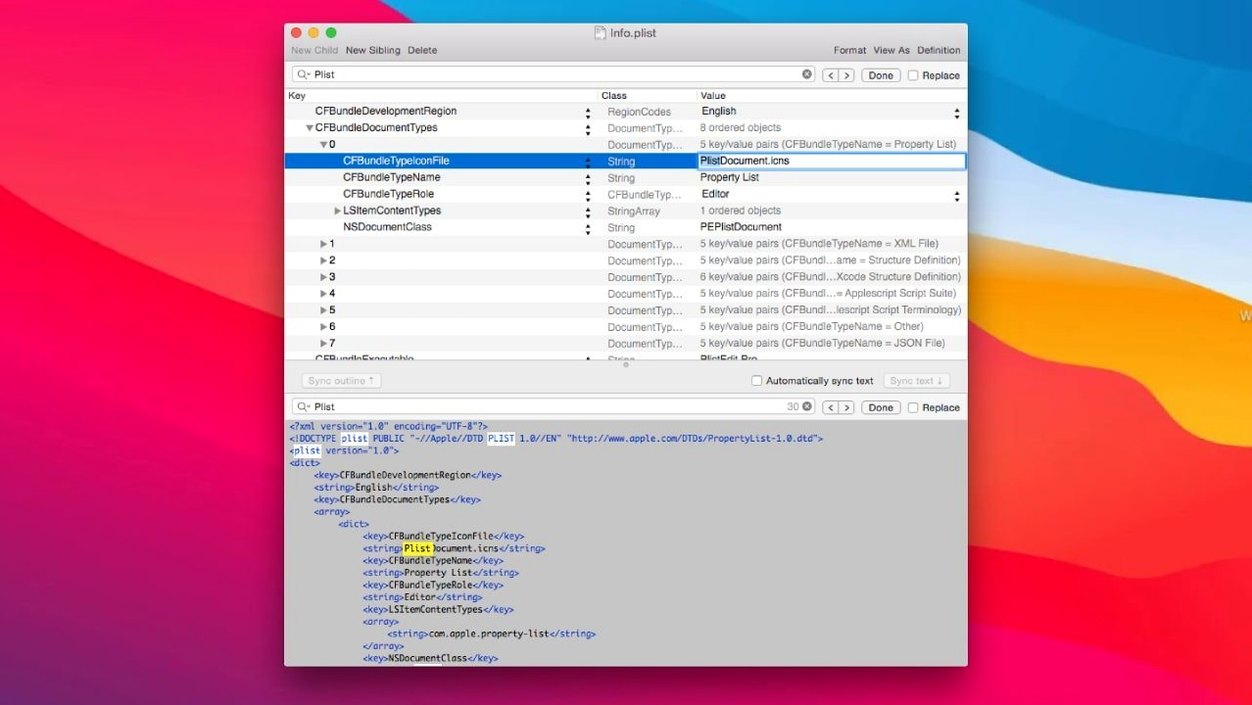This screenshot has height=705, width=1252.
Task: Open key popup for CFBundleTypeRole row
Action: tap(588, 194)
